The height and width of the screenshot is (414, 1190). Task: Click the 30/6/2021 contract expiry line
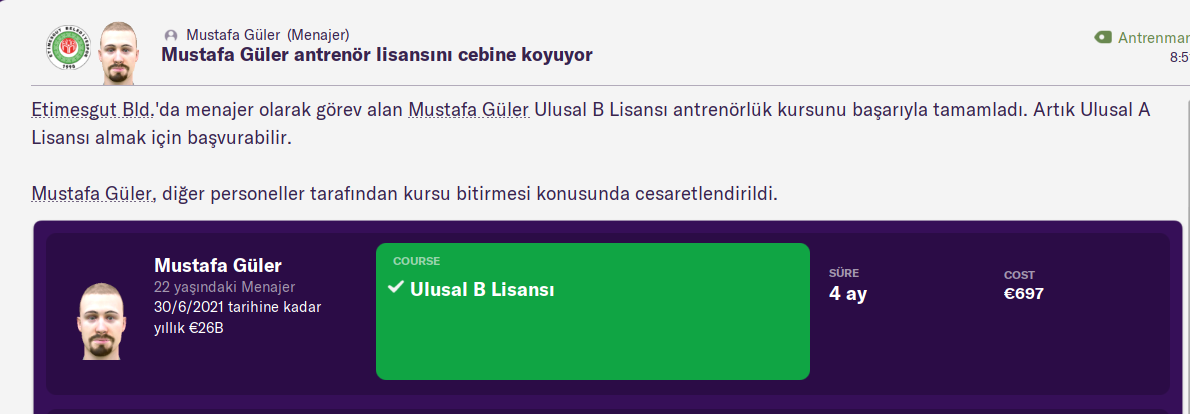point(237,307)
